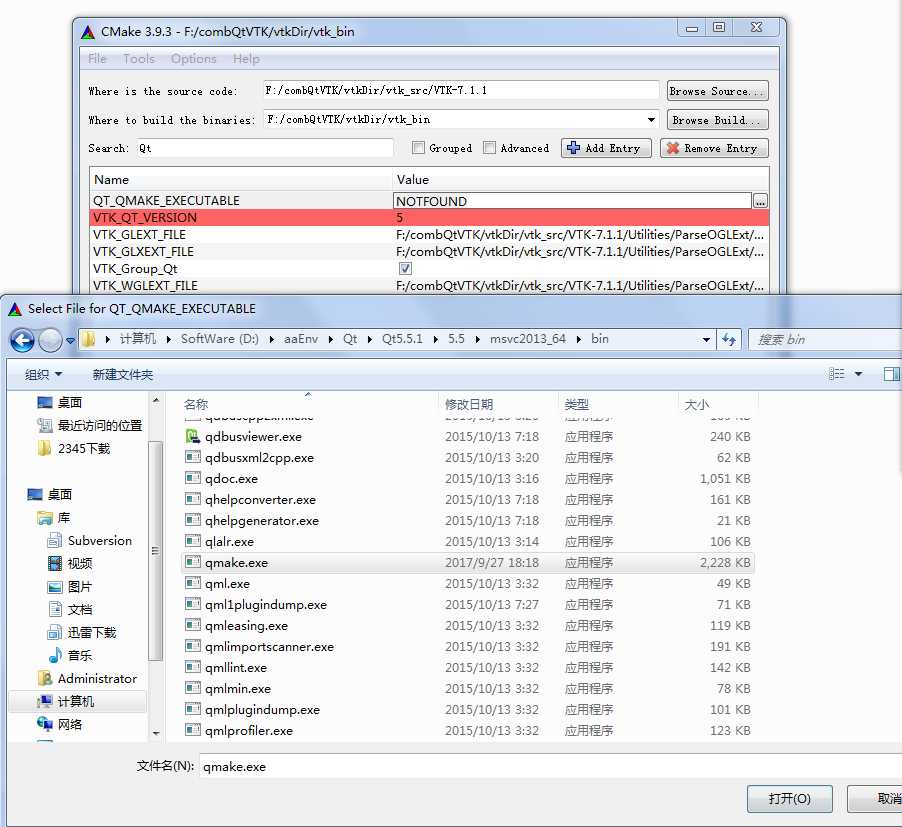Screen dimensions: 902x827
Task: Click the source code path field
Action: pyautogui.click(x=460, y=90)
